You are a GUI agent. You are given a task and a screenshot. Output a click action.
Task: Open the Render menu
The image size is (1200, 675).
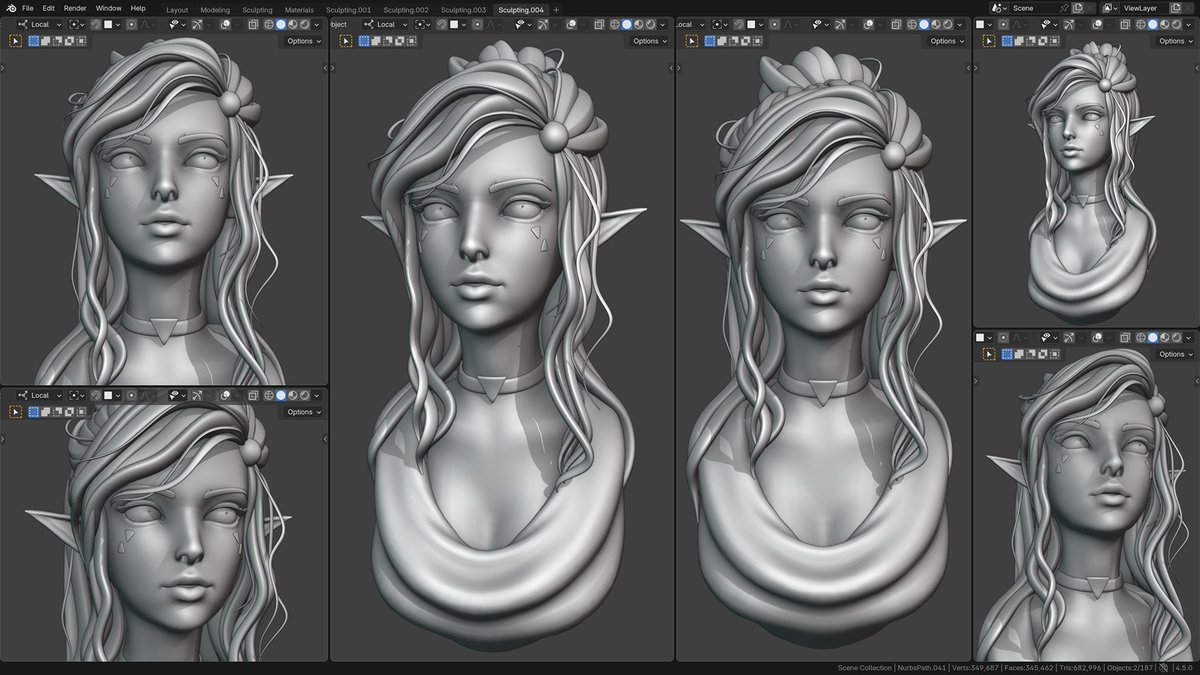tap(75, 8)
